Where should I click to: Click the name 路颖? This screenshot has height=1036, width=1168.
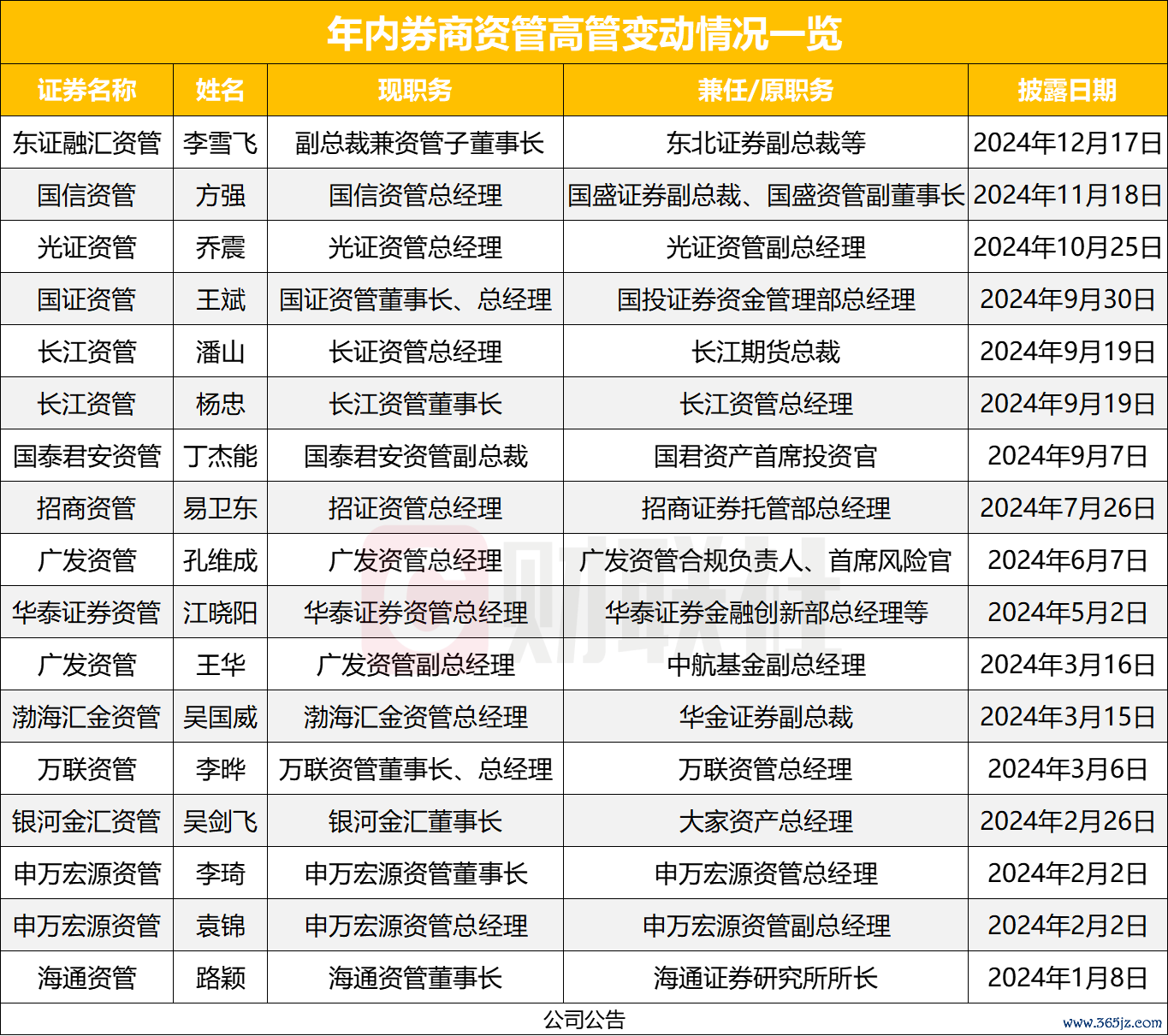coord(220,978)
